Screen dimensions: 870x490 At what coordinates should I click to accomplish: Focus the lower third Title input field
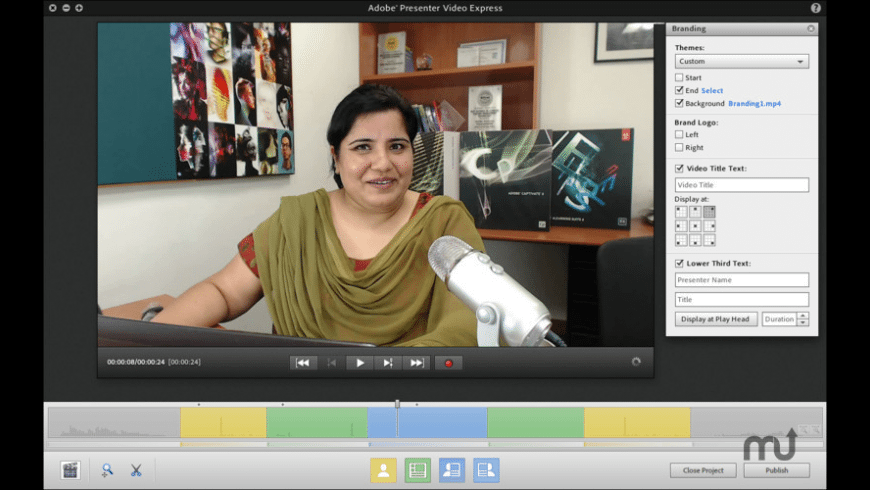click(742, 299)
